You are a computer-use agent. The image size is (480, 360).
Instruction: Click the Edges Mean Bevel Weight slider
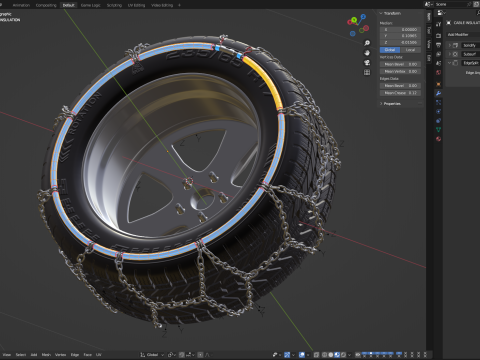[x=400, y=86]
